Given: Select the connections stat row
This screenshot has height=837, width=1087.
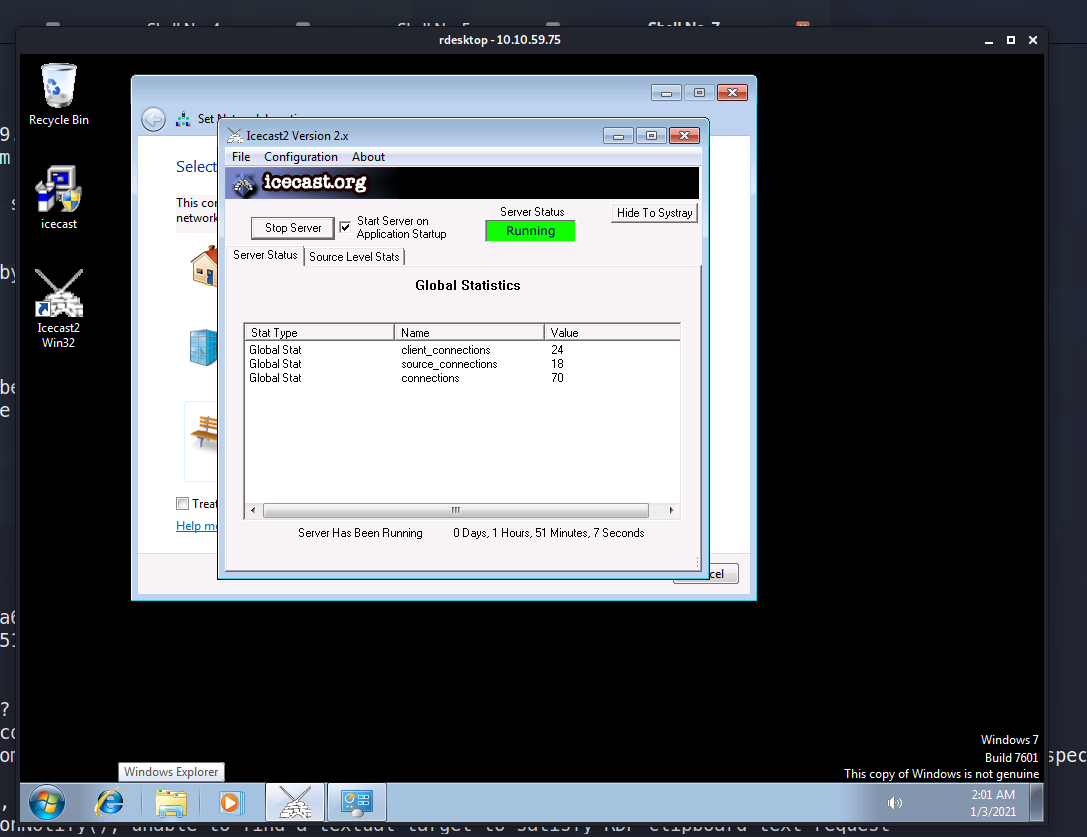Looking at the screenshot, I should pyautogui.click(x=462, y=378).
